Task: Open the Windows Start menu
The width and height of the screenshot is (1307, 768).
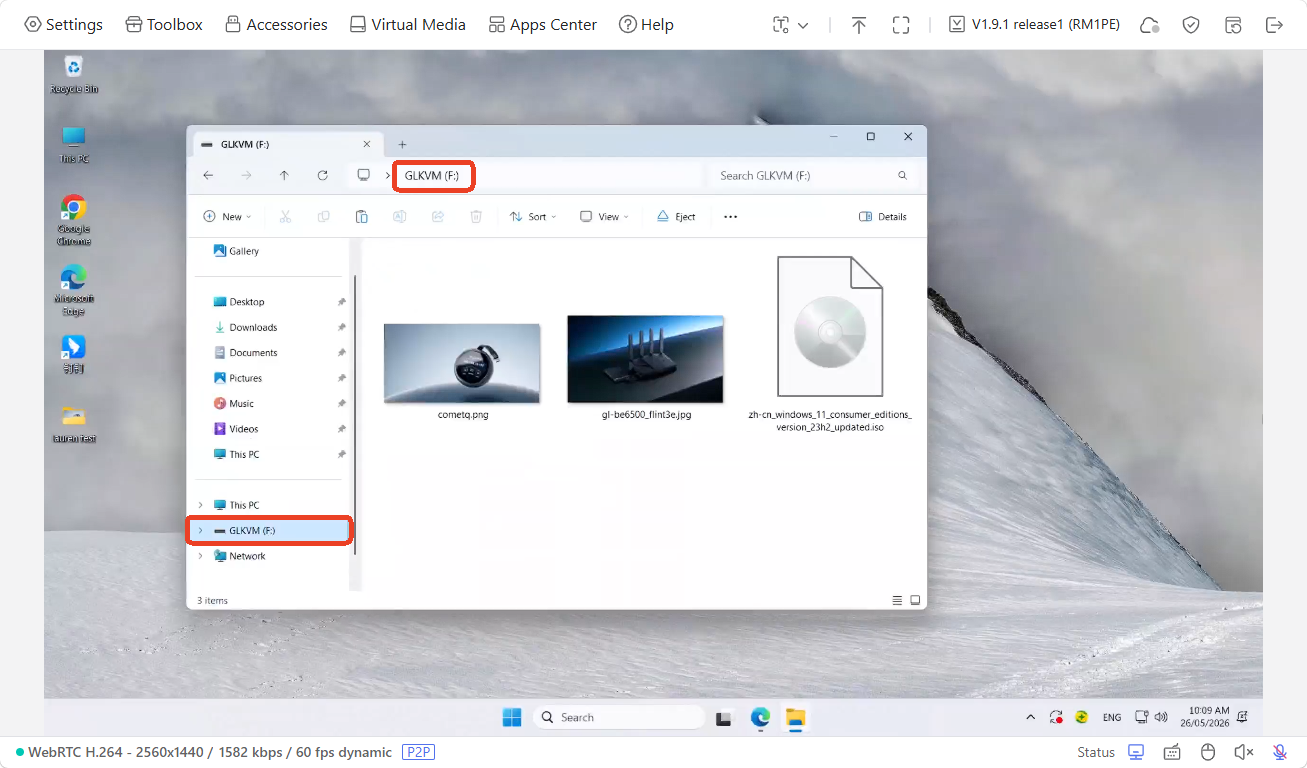Action: [512, 717]
